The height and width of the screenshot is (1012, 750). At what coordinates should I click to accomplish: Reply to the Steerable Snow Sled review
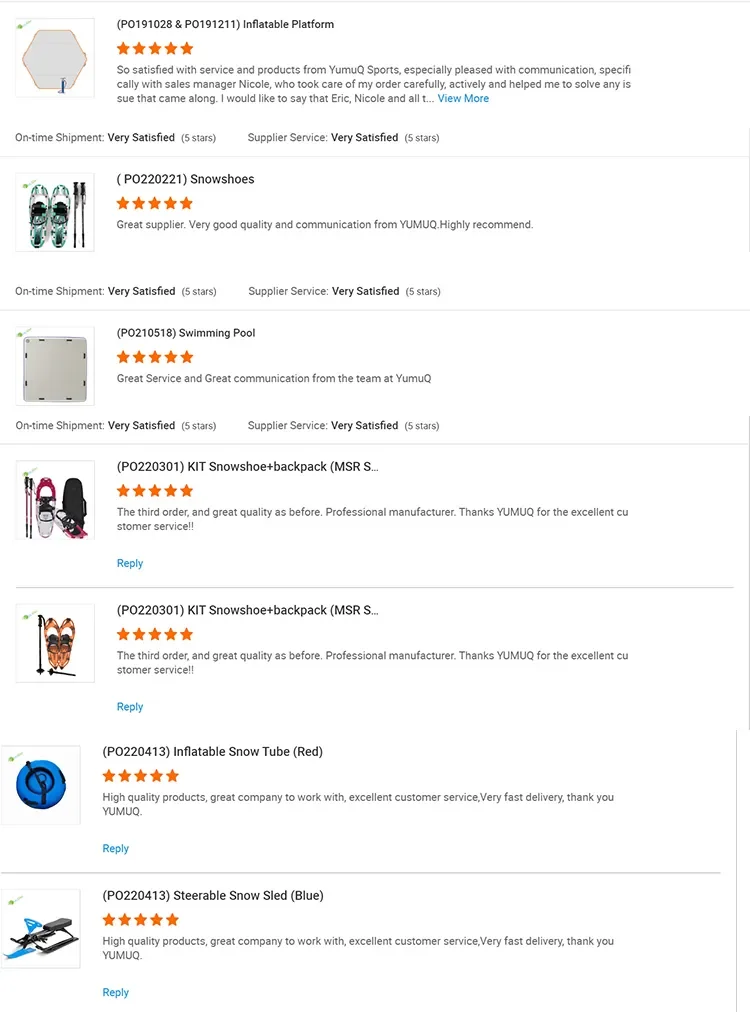116,993
